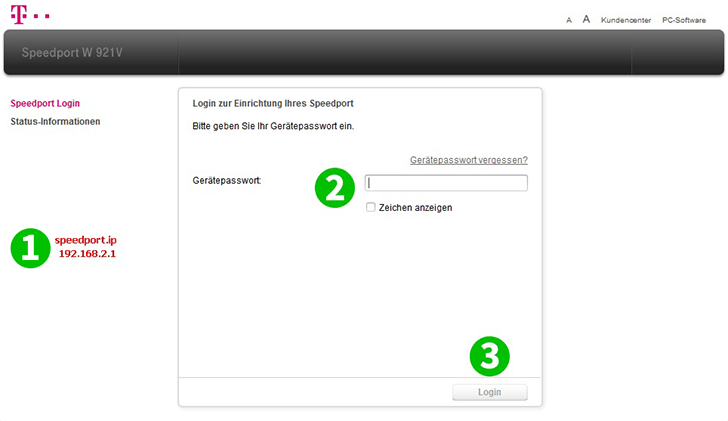The width and height of the screenshot is (728, 421).
Task: Open the PC-Software link
Action: [x=684, y=20]
